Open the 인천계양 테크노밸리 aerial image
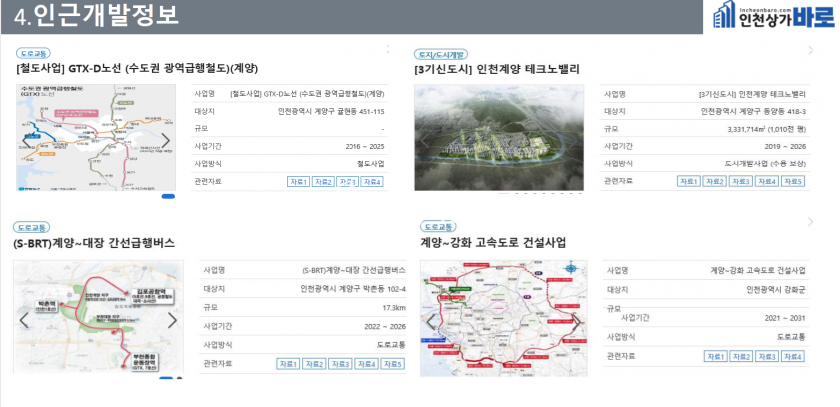Image resolution: width=840 pixels, height=407 pixels. point(500,138)
